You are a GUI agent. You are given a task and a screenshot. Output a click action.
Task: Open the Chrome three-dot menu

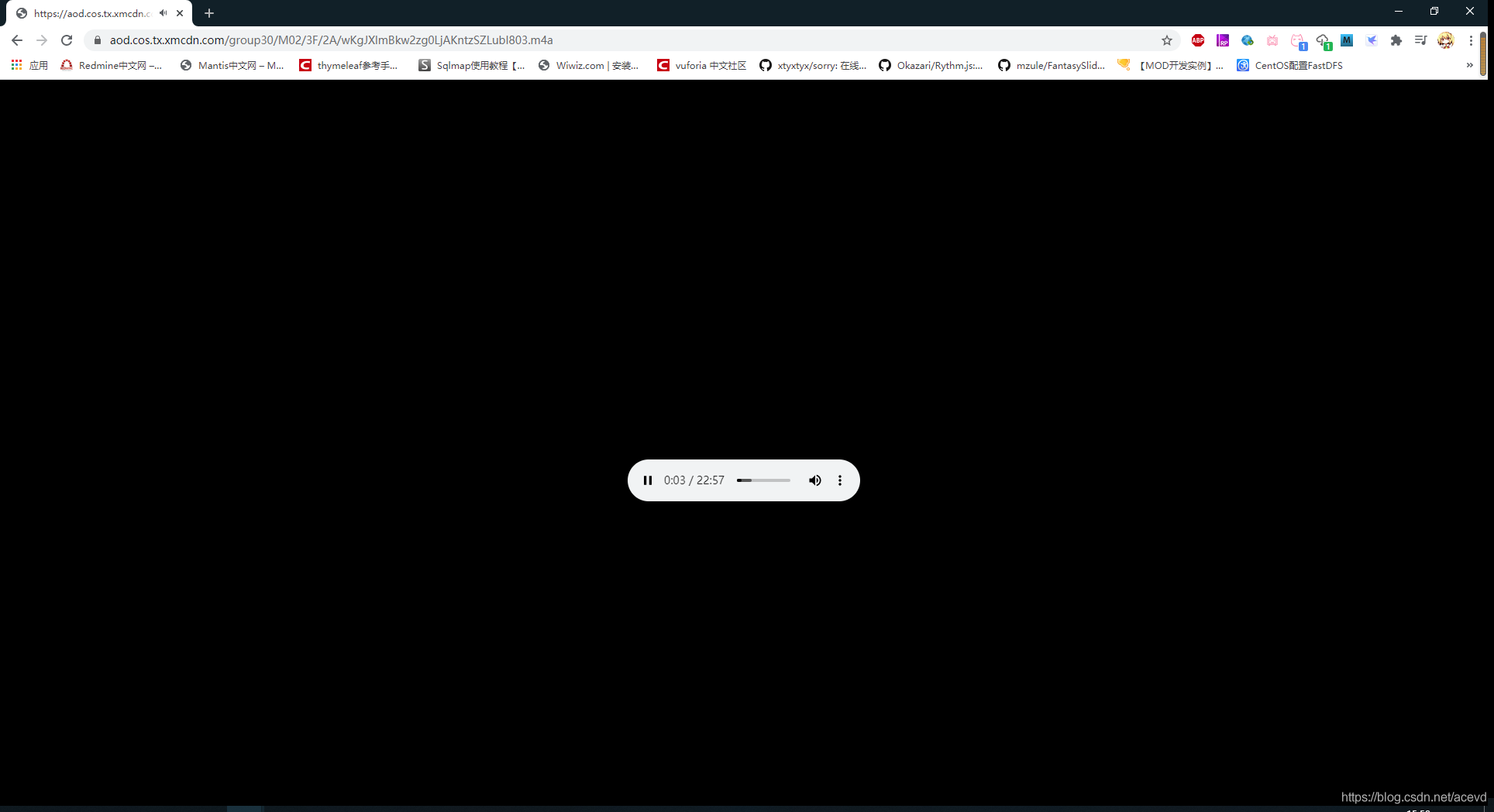pos(1471,40)
